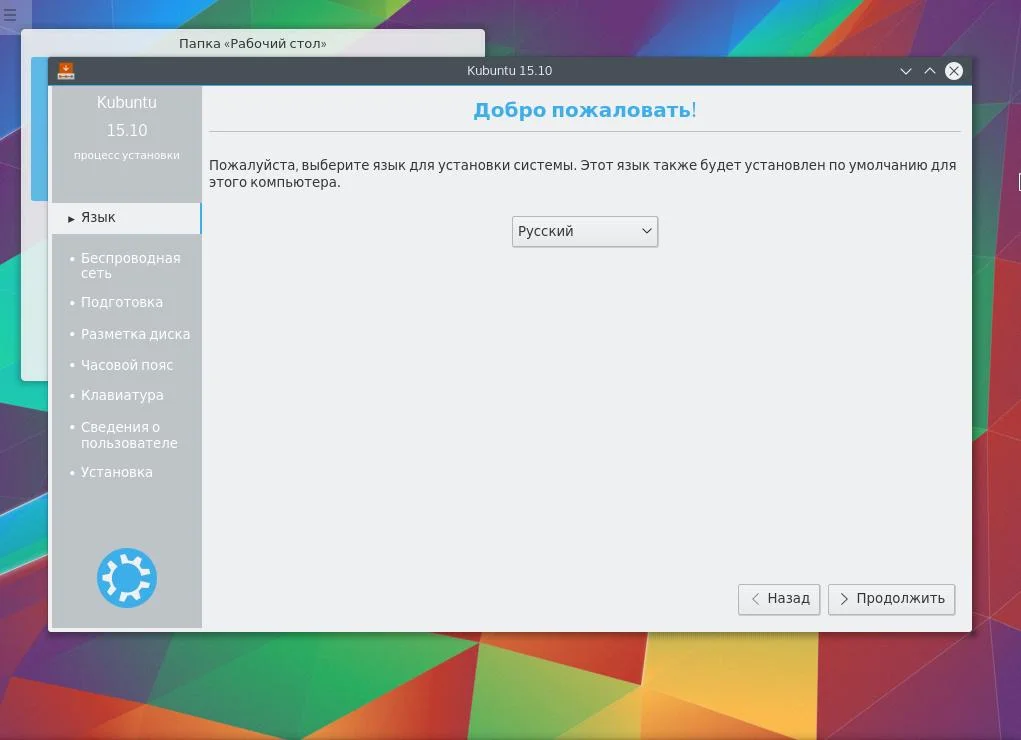Viewport: 1021px width, 740px height.
Task: Minimize the Kubuntu 15.10 installer window
Action: [905, 71]
